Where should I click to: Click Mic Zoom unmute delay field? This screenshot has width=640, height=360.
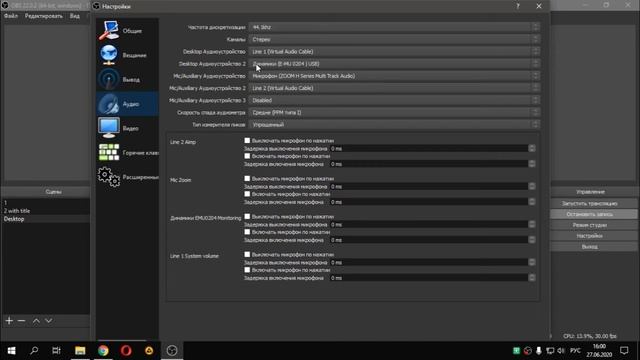tap(429, 202)
